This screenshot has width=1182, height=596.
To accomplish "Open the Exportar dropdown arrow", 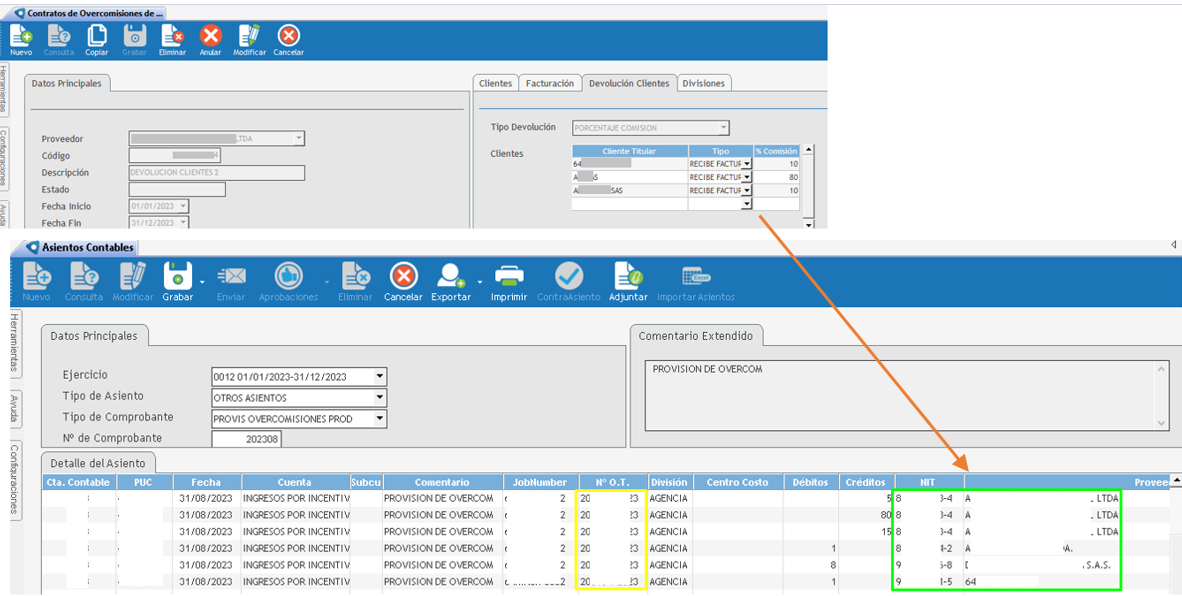I will (479, 283).
